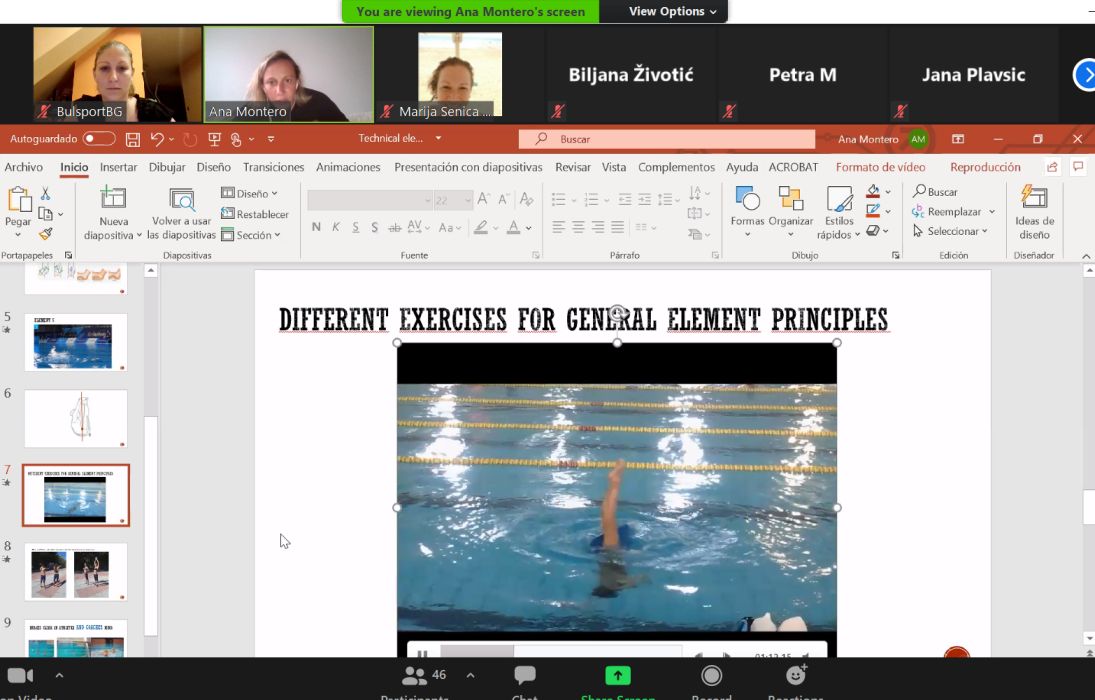Open the Diseño layout dropdown in Diapositivas group
This screenshot has width=1095, height=700.
point(250,194)
